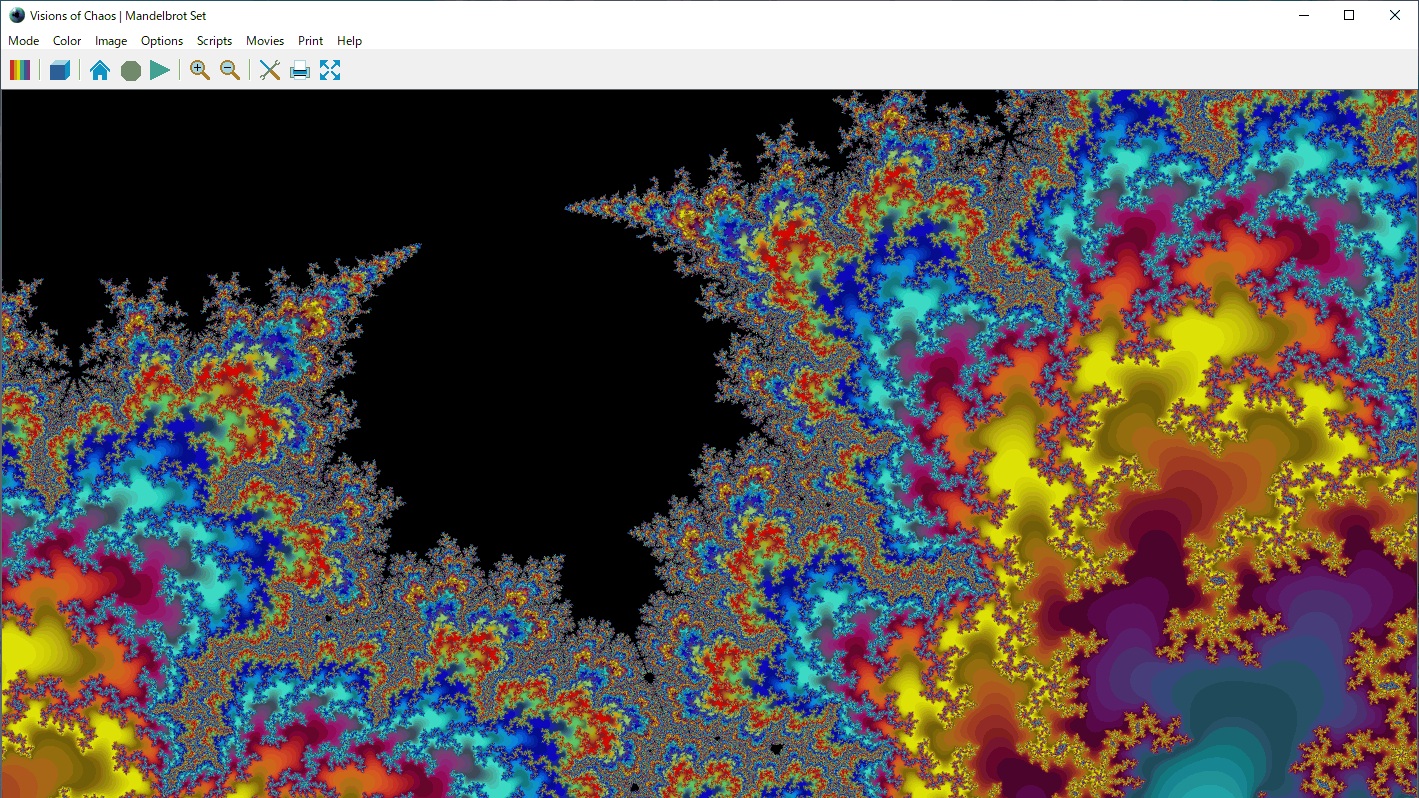
Task: Start rendering with the green play icon
Action: tap(160, 70)
